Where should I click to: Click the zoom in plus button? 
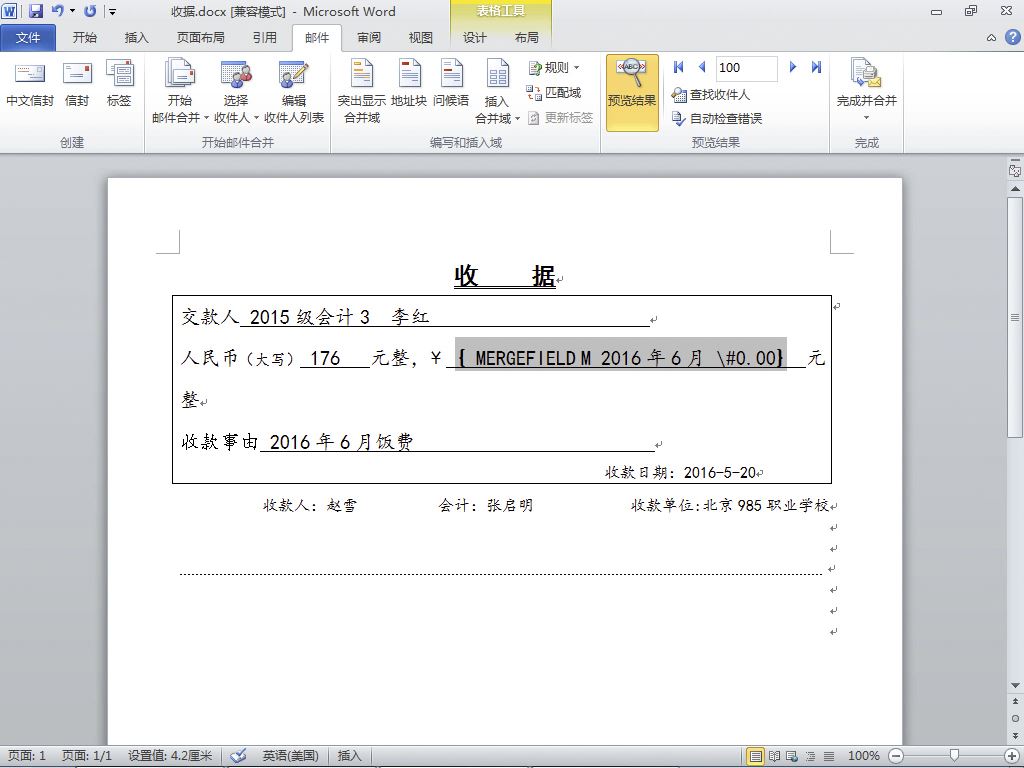tap(1012, 756)
